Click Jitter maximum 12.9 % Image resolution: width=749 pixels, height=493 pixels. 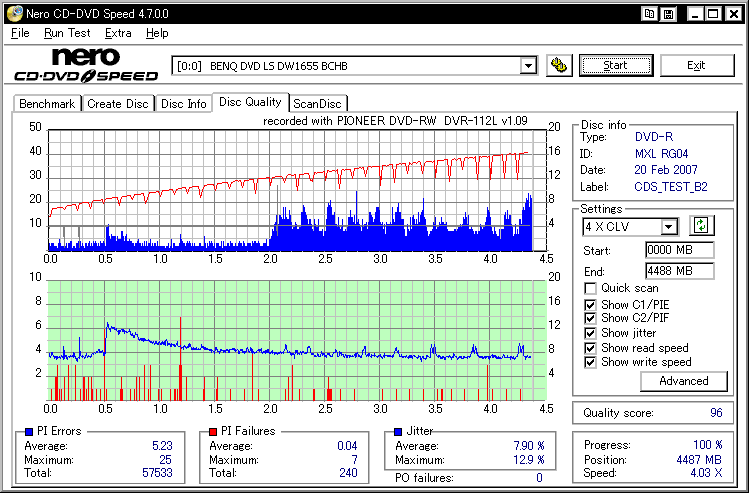click(x=529, y=460)
